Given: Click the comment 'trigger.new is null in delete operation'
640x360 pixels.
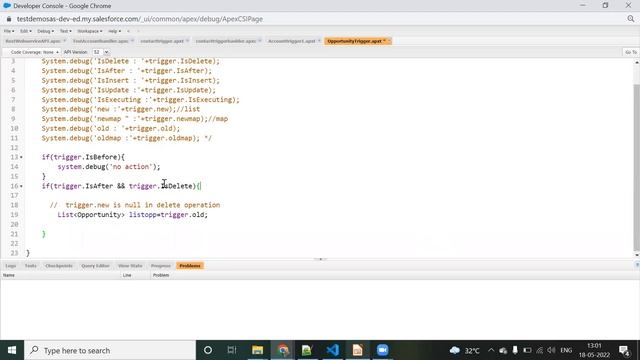Looking at the screenshot, I should [x=142, y=205].
